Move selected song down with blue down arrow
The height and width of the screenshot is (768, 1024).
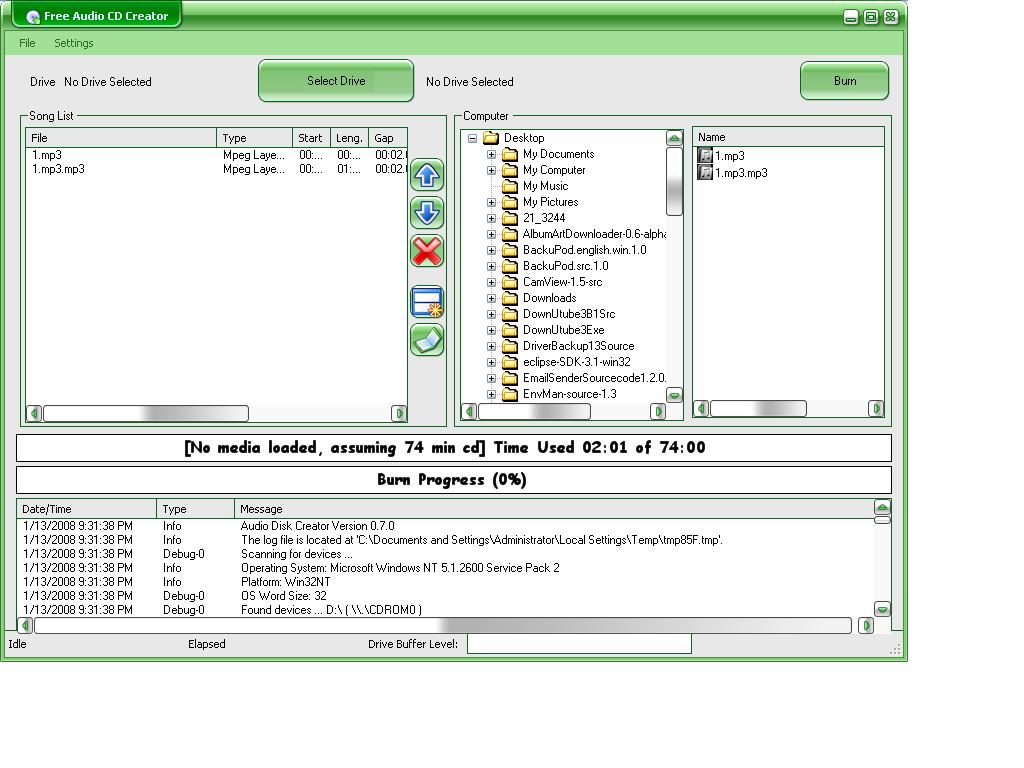[x=427, y=214]
